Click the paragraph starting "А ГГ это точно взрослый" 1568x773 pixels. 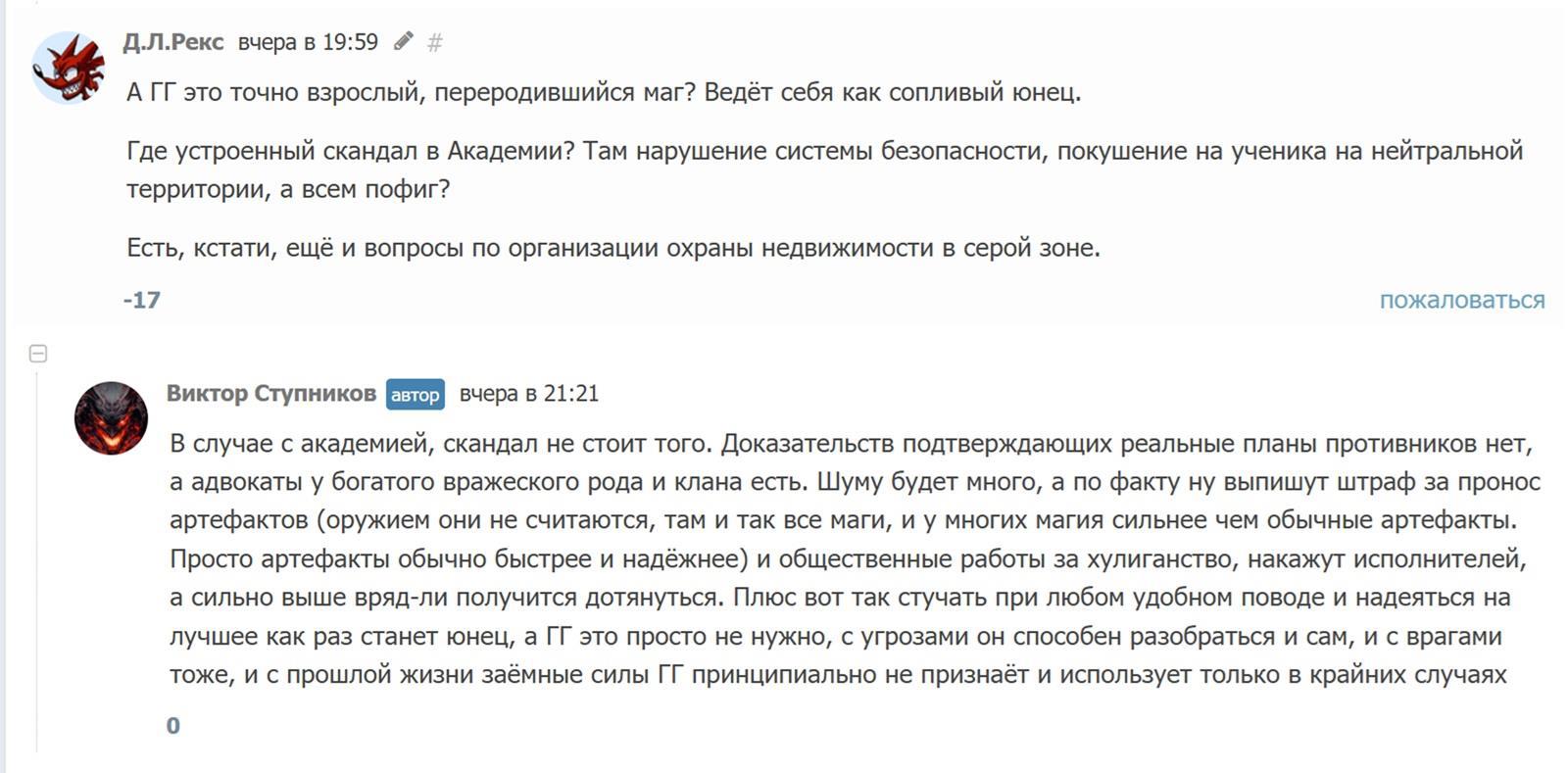tap(603, 92)
